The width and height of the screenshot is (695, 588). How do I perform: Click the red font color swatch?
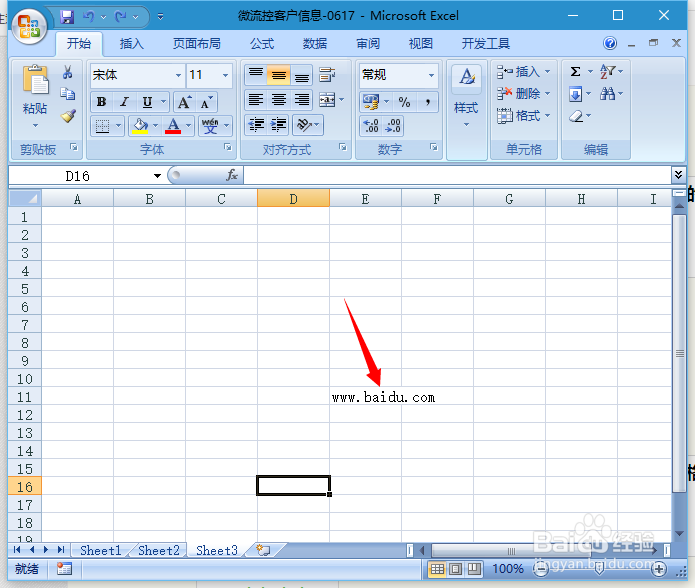click(173, 126)
